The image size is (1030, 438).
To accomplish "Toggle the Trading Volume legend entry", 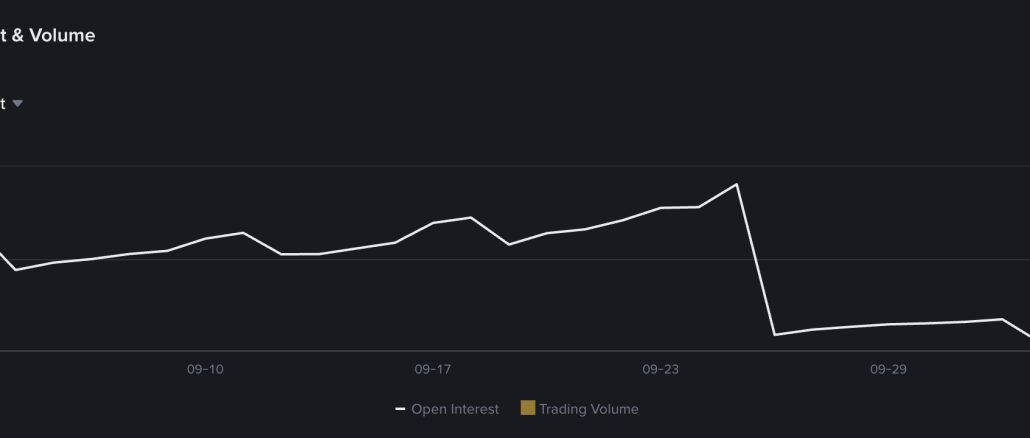I will tap(579, 408).
